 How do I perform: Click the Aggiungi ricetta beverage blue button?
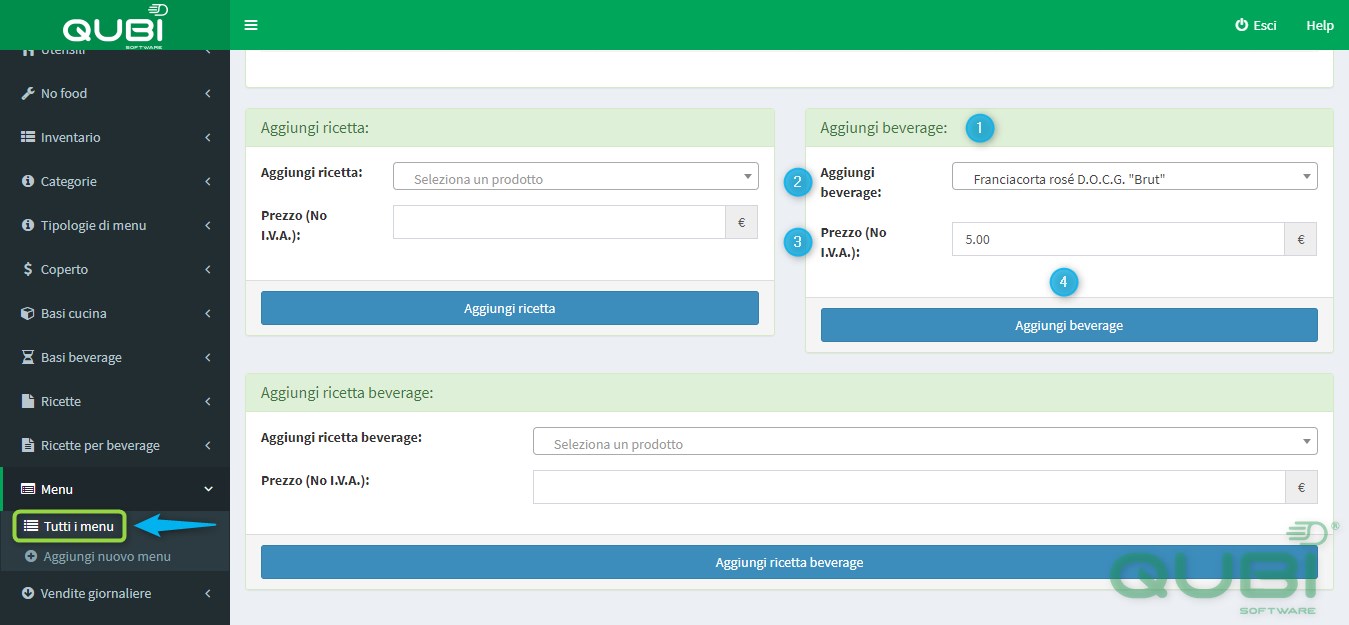pos(789,562)
